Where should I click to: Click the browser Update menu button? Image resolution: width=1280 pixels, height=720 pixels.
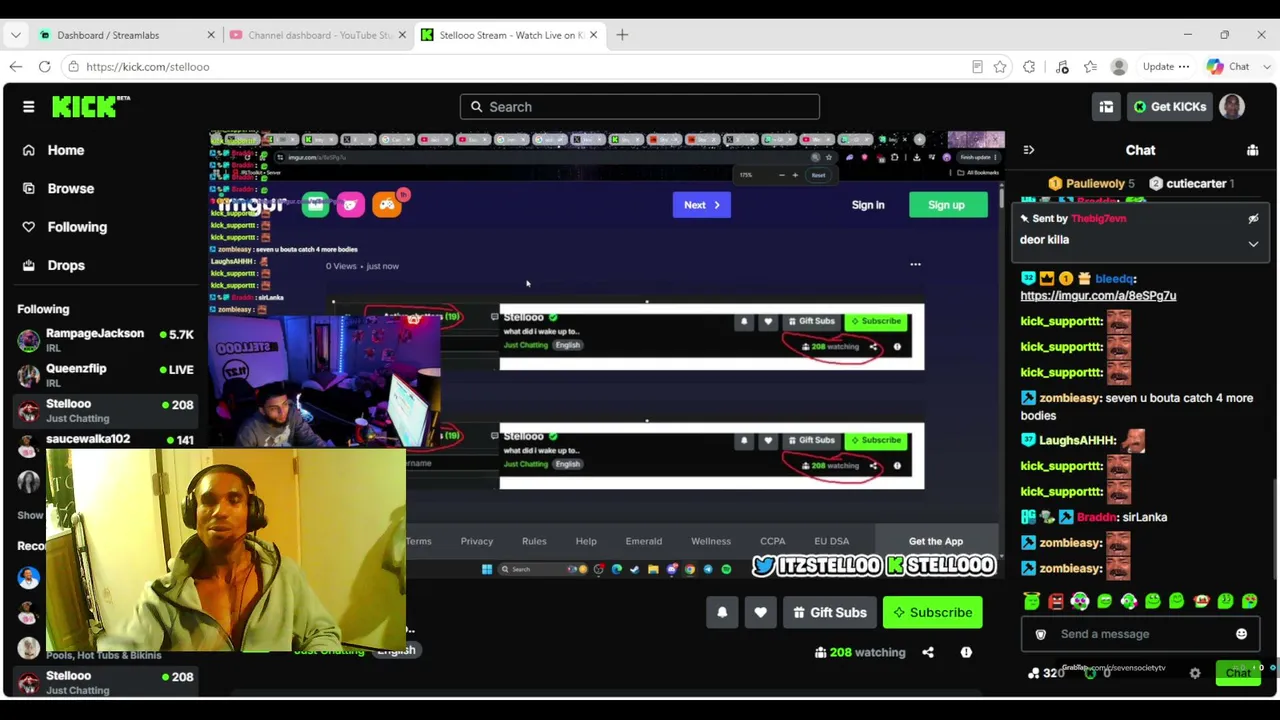[x=1165, y=67]
